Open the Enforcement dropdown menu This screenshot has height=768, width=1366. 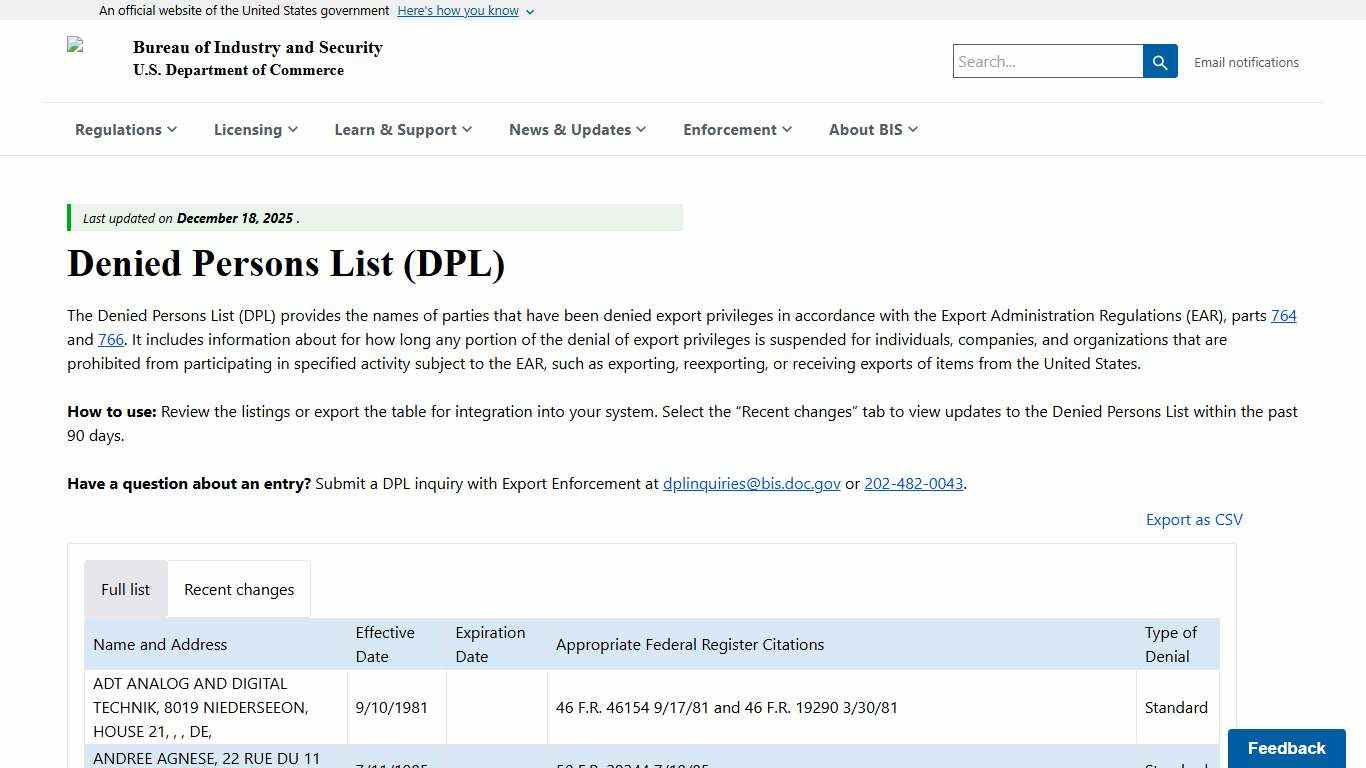(737, 129)
